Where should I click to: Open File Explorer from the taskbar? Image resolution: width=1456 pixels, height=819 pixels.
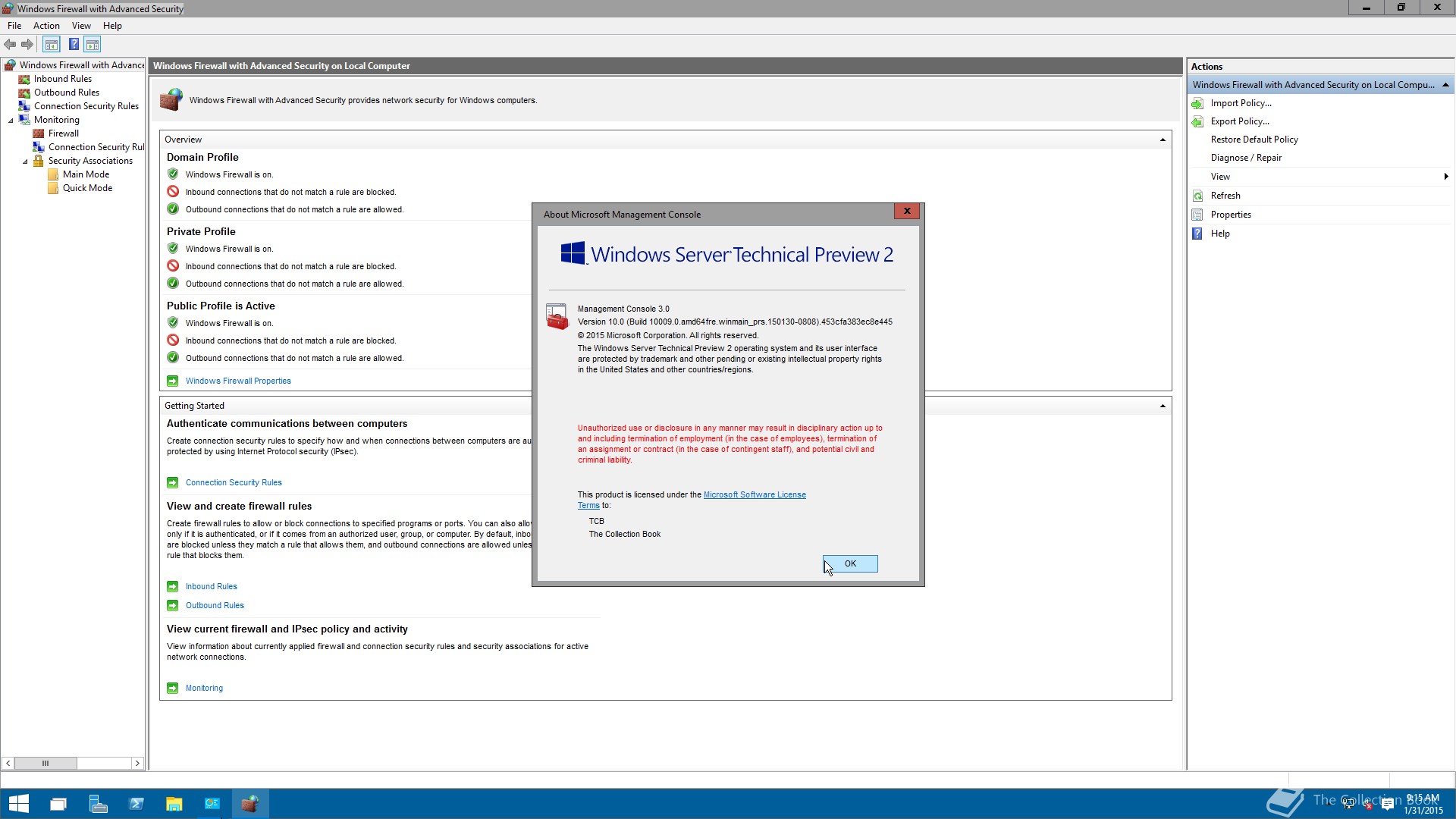174,804
